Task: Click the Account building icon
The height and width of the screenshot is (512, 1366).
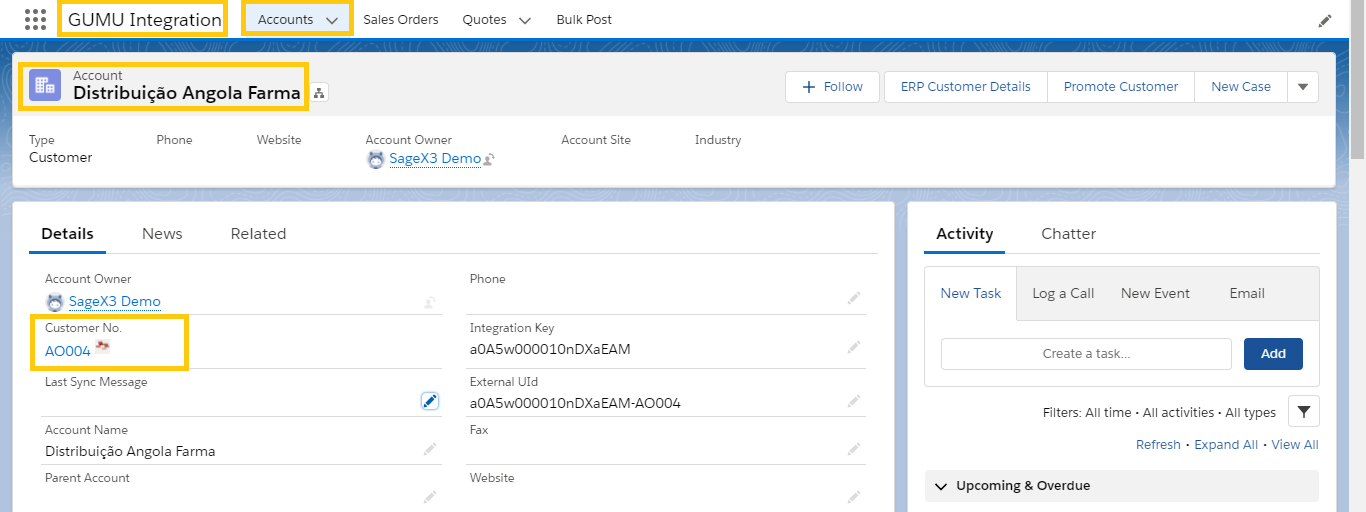Action: [45, 85]
